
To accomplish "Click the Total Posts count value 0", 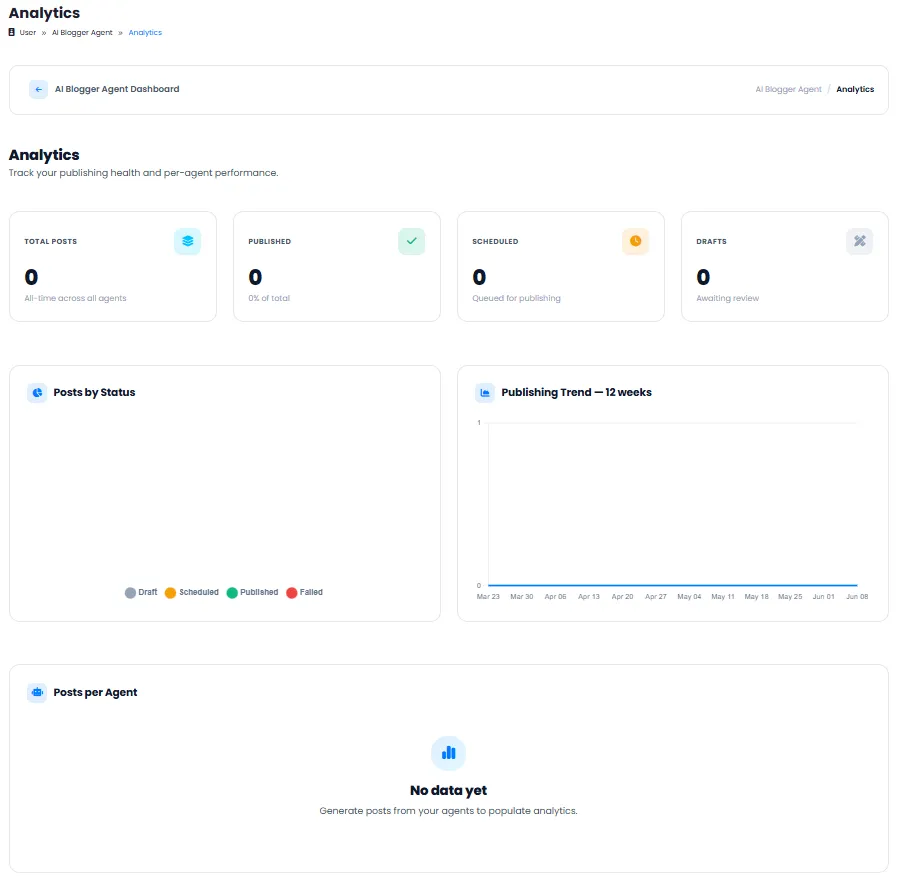I will coord(31,277).
